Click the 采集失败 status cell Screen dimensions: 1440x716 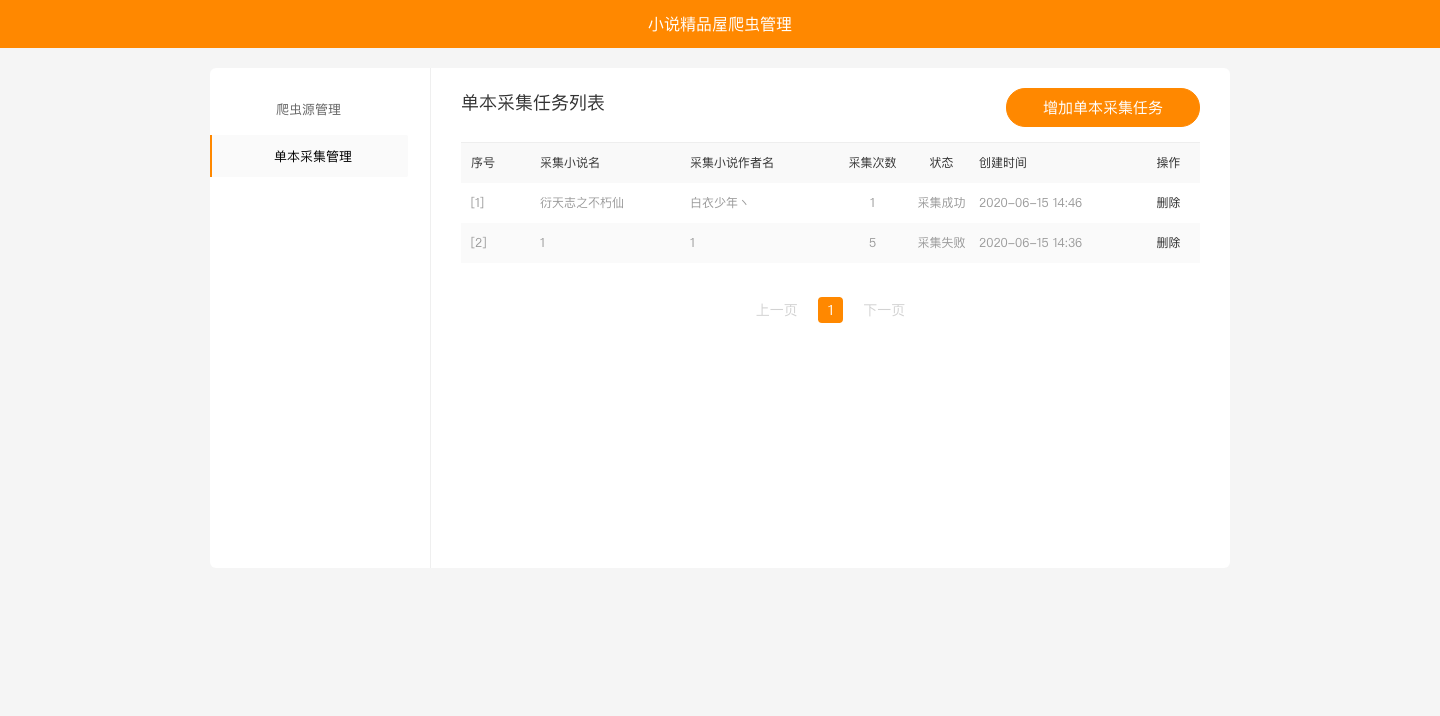coord(941,242)
